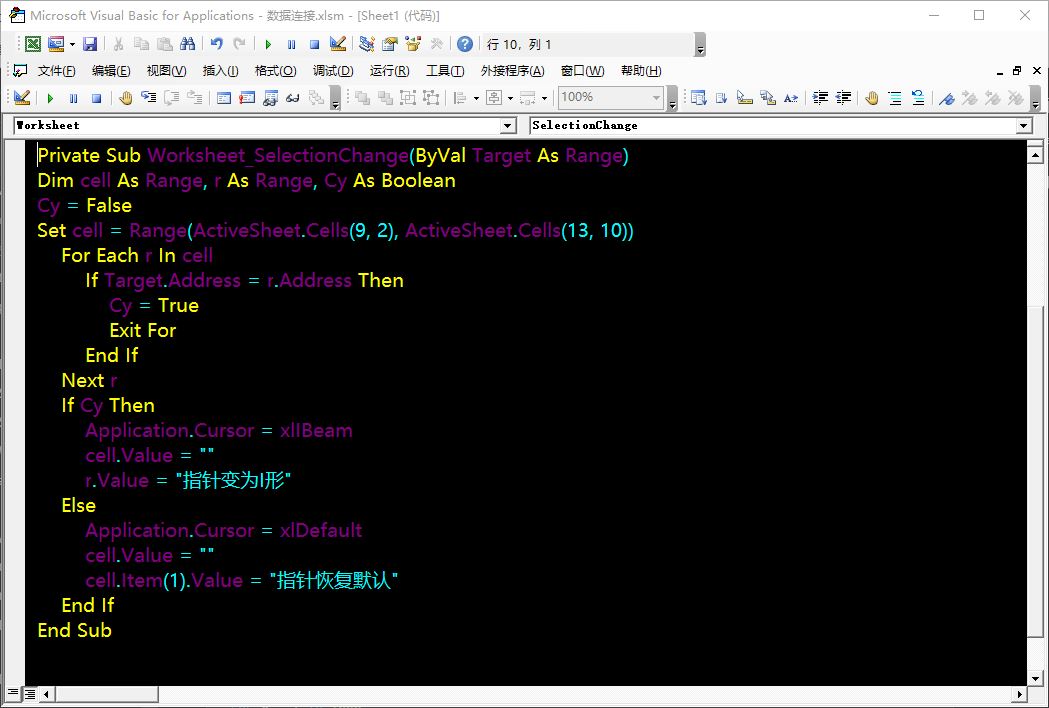
Task: Open the 运行(R) menu
Action: pos(389,71)
